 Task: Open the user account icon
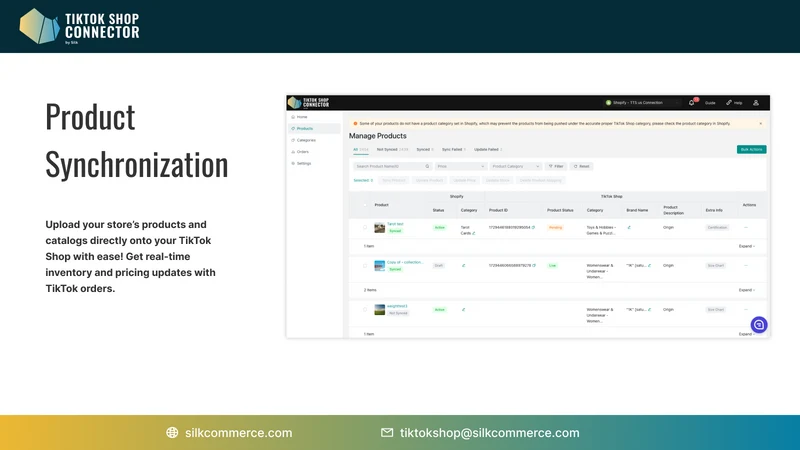pos(756,103)
